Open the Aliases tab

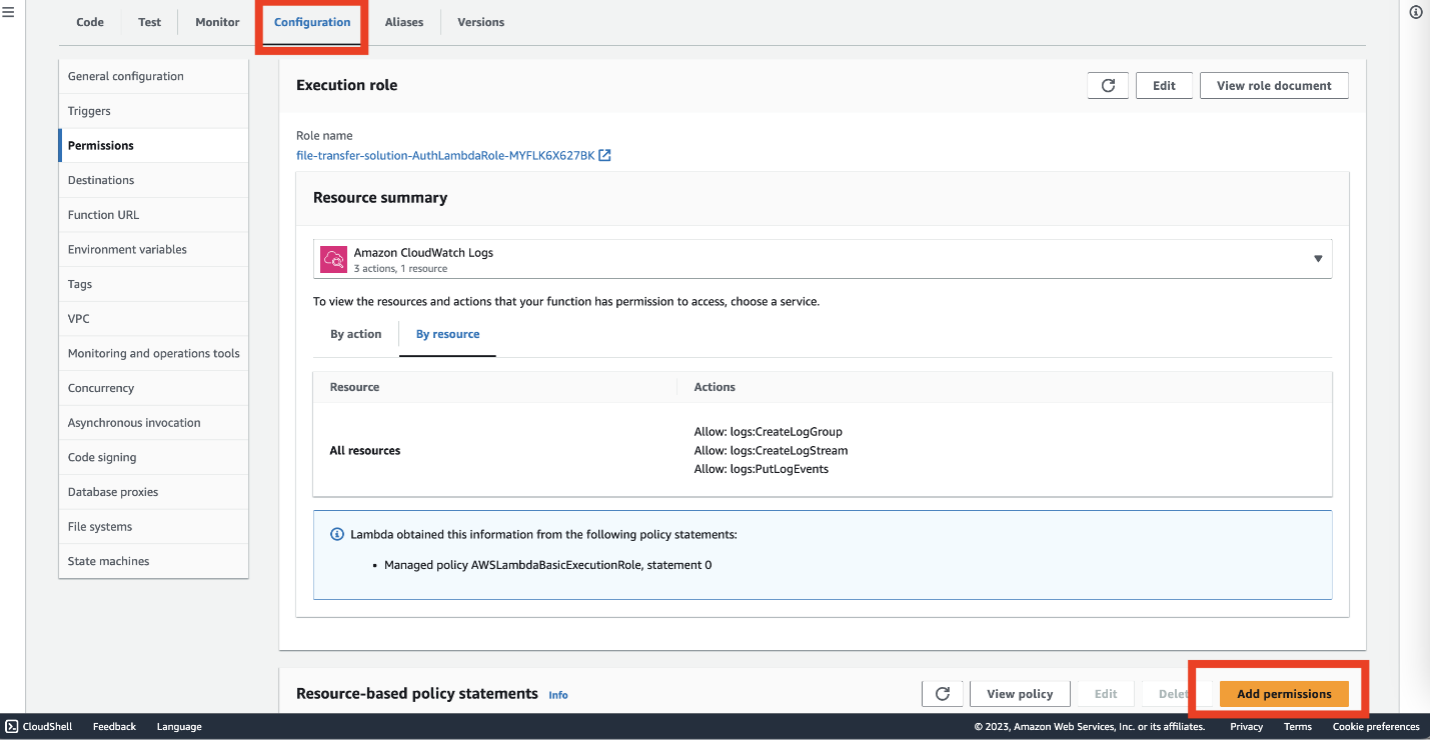point(404,21)
